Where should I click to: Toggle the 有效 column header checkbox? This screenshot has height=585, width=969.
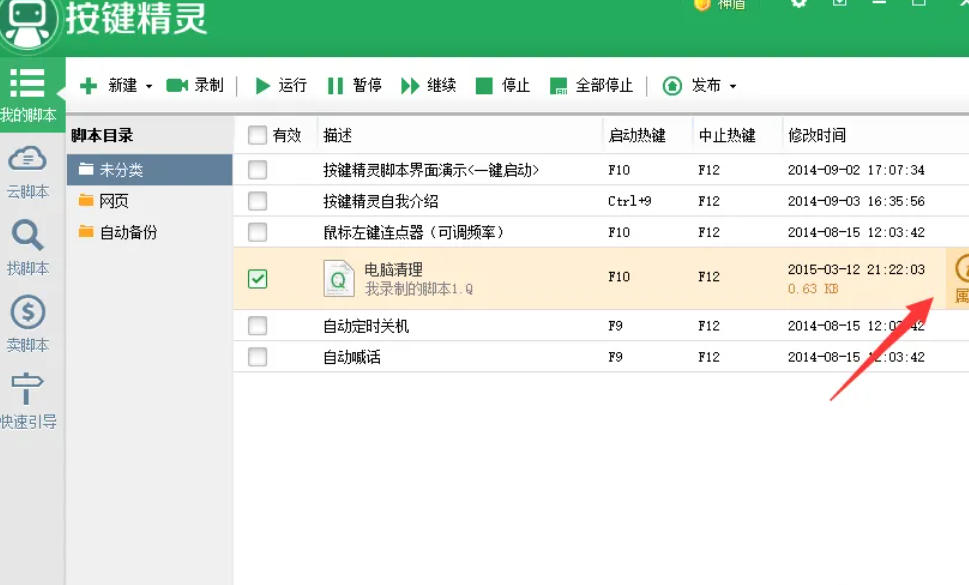258,135
